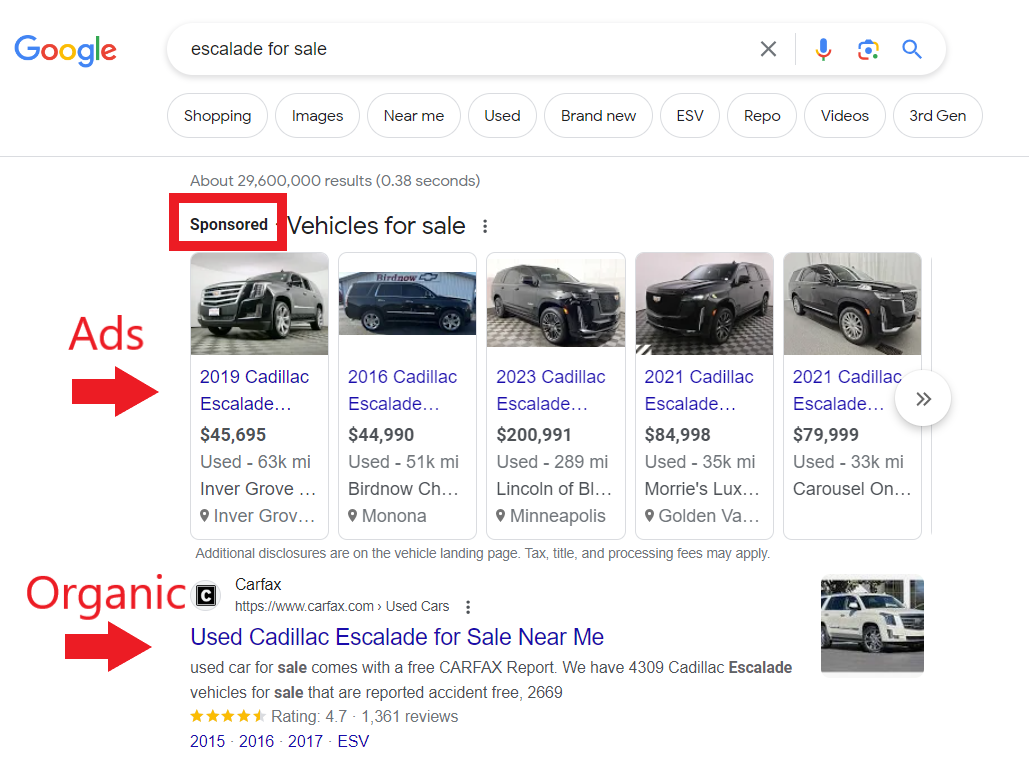Select the Videos filter chip
Viewport: 1029px width, 760px height.
pos(845,116)
